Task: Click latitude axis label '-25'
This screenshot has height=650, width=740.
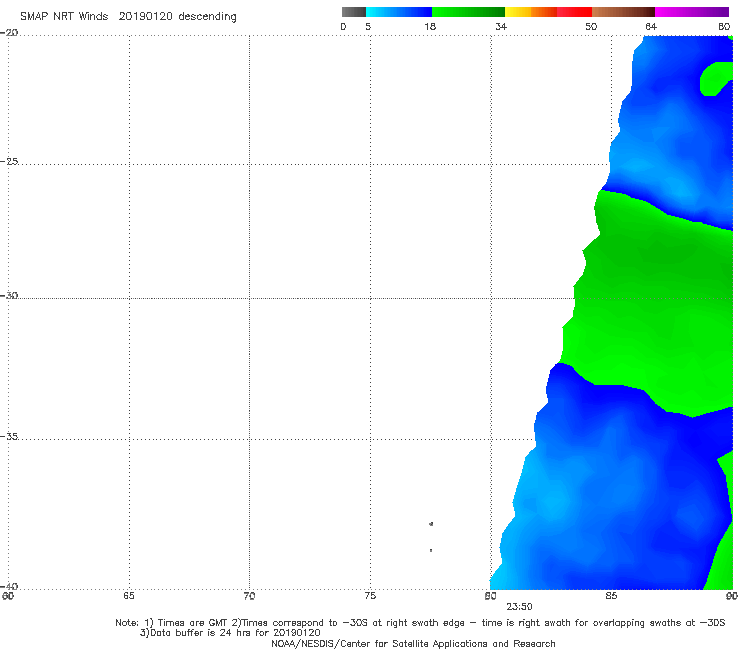Action: click(x=9, y=161)
